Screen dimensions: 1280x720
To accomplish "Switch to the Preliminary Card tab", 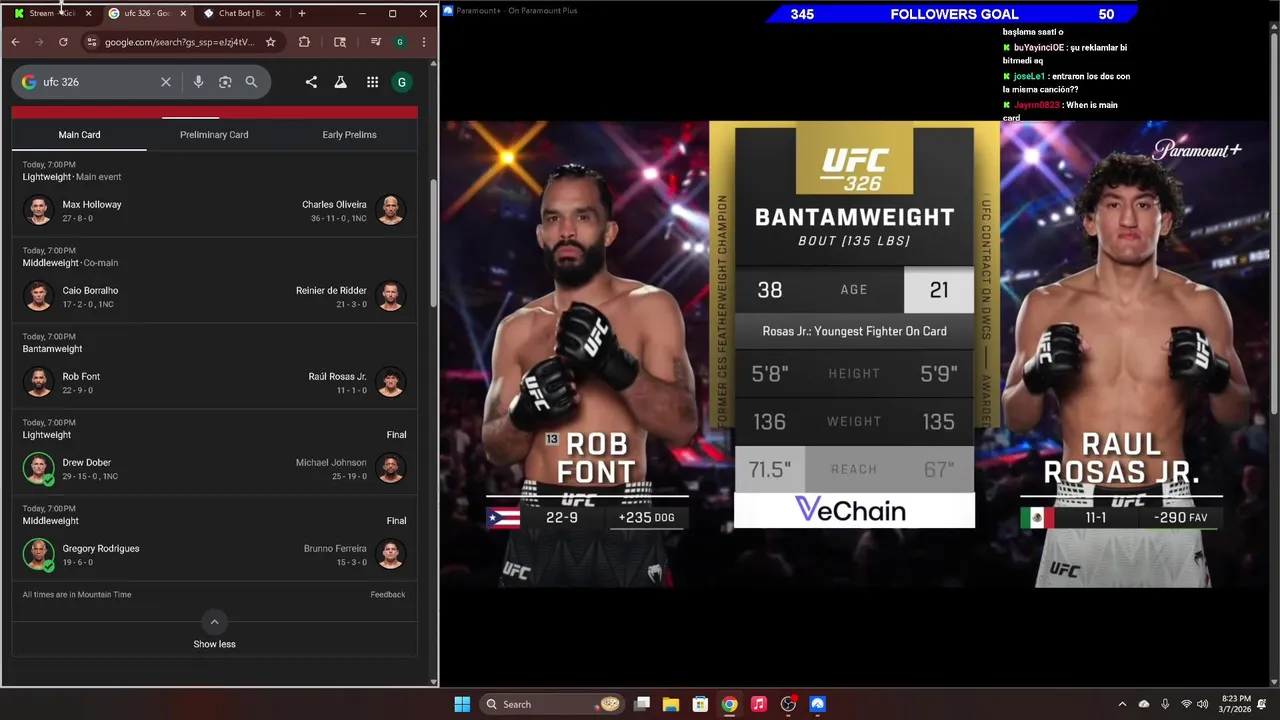I will point(214,135).
